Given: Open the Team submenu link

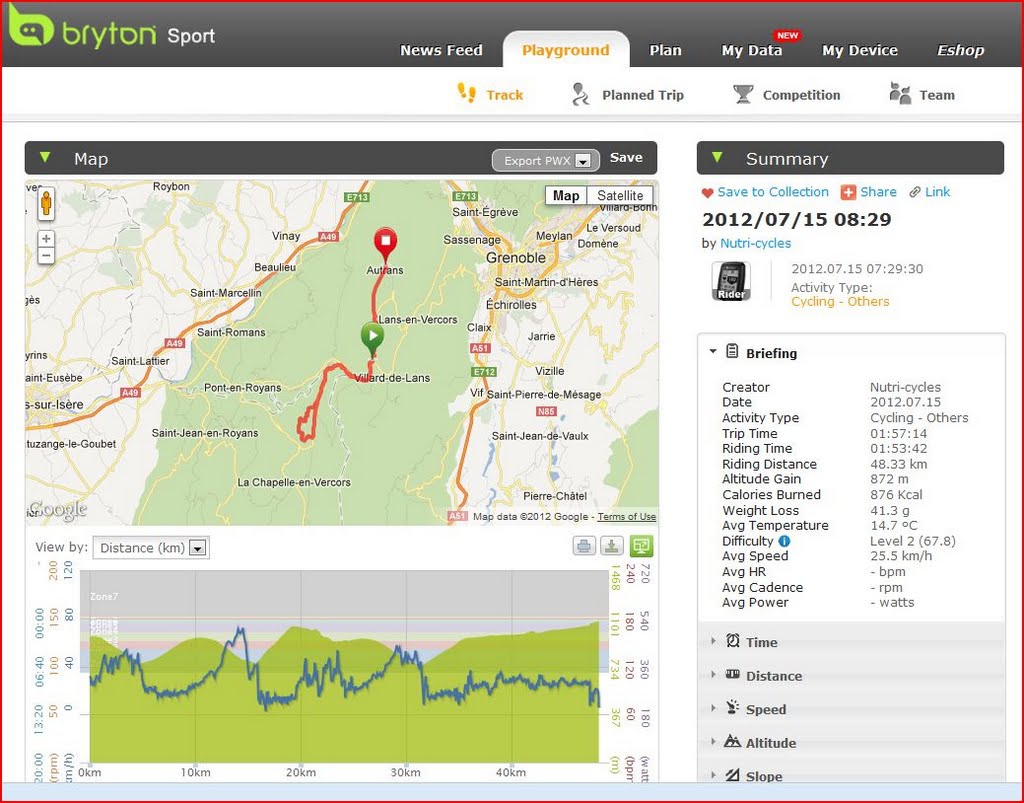Looking at the screenshot, I should tap(936, 95).
